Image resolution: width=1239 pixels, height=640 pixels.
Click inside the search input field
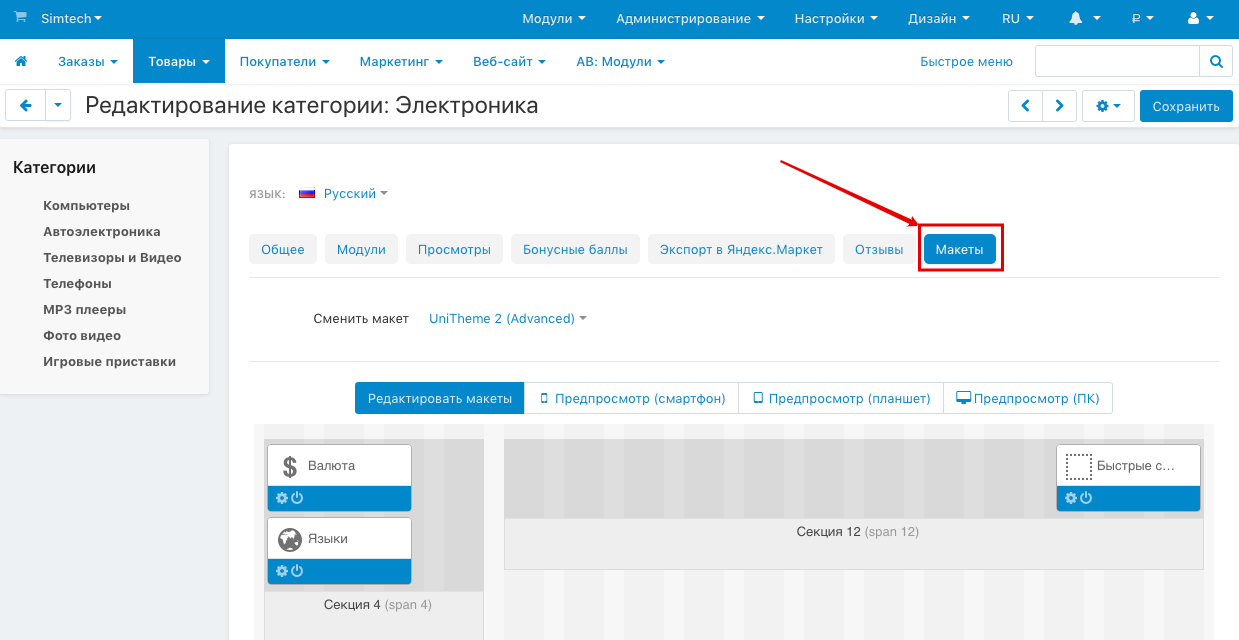[1115, 61]
